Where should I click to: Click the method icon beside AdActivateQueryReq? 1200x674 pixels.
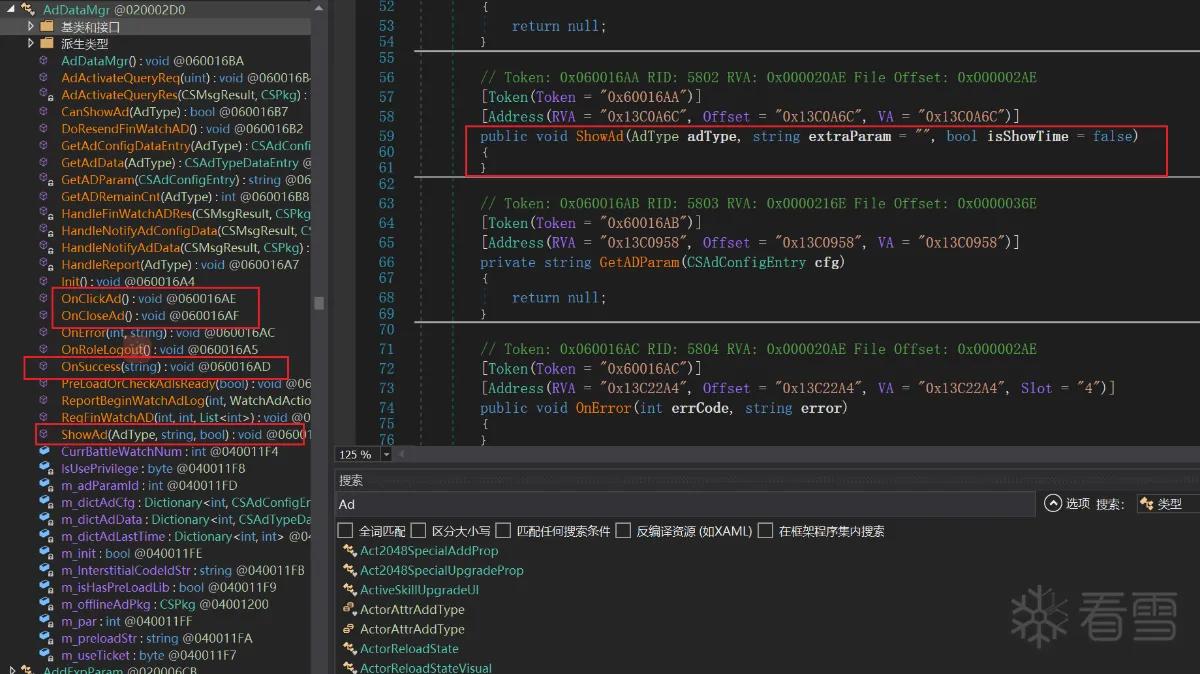(x=43, y=77)
